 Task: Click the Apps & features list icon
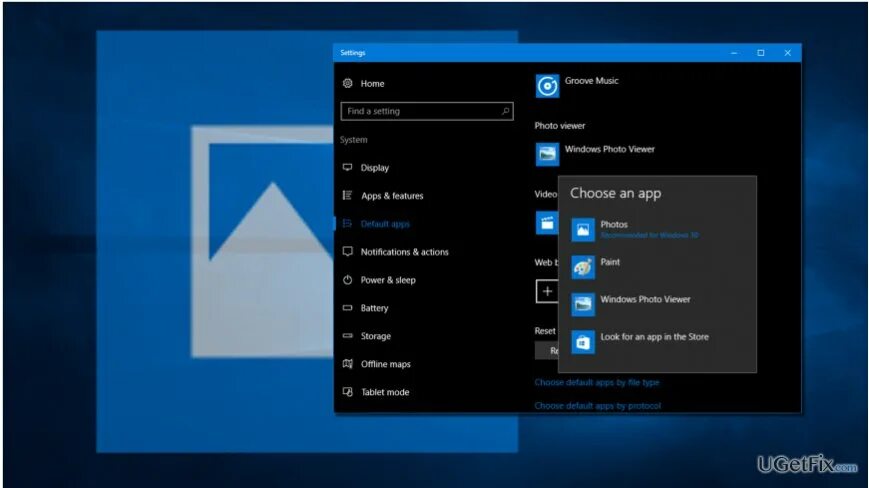click(x=347, y=195)
